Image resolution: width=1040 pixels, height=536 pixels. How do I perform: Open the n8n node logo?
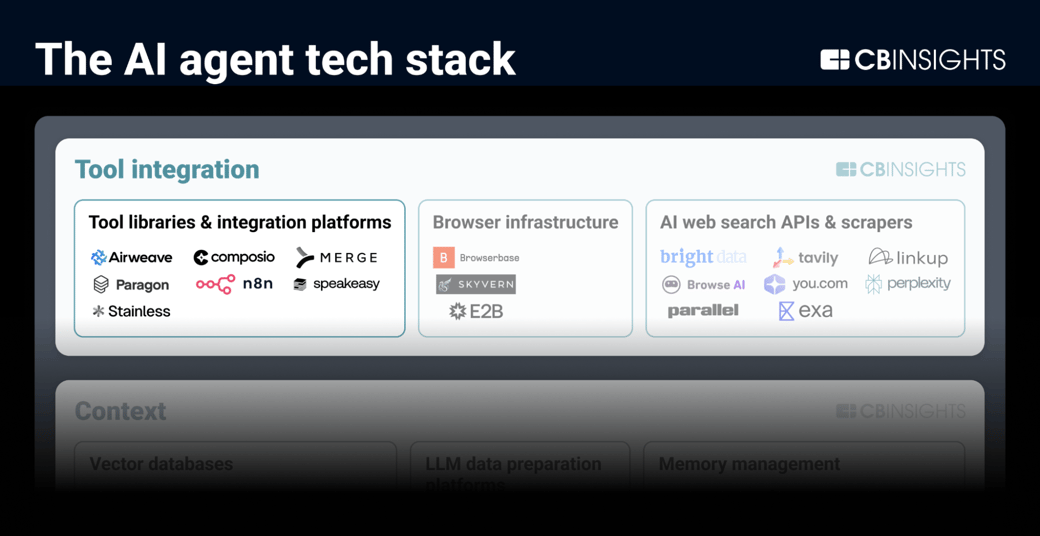[234, 284]
